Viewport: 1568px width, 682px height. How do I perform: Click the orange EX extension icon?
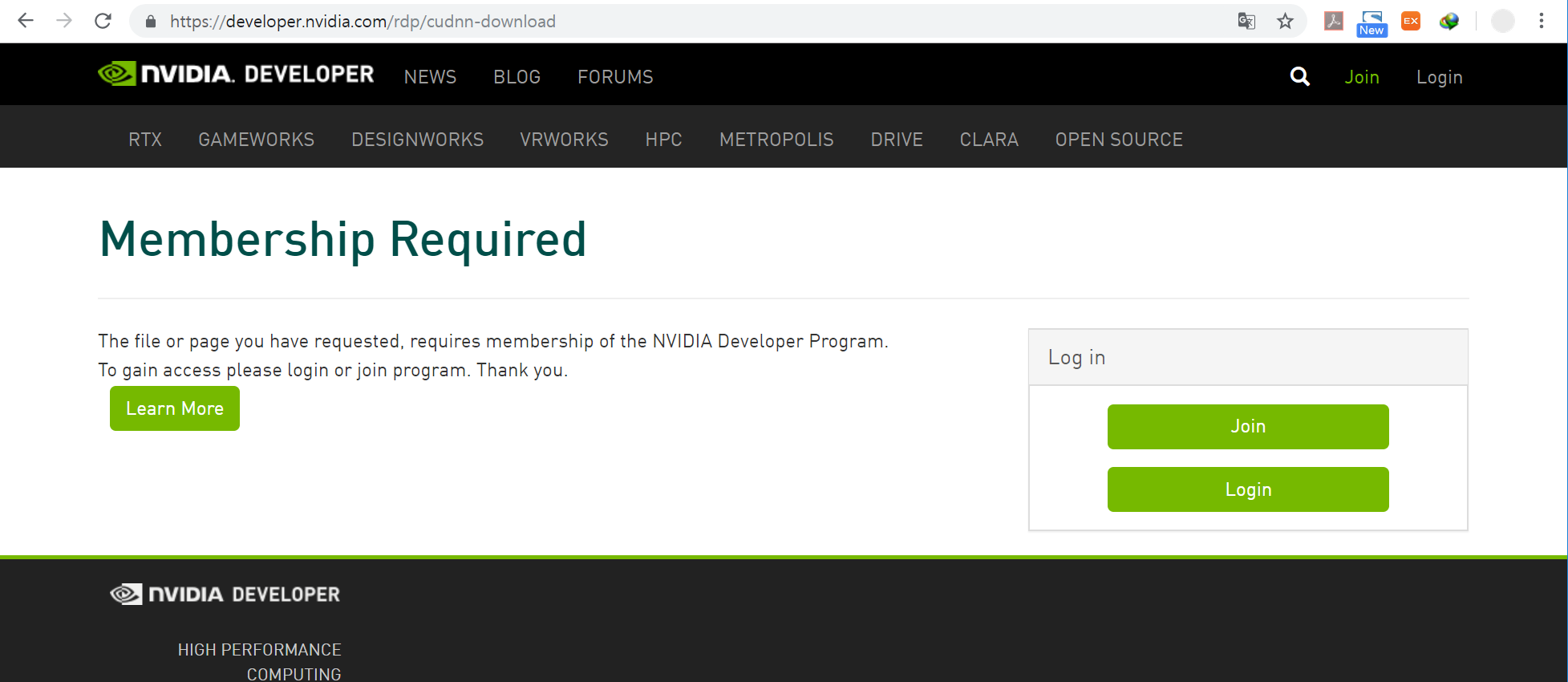[x=1411, y=21]
